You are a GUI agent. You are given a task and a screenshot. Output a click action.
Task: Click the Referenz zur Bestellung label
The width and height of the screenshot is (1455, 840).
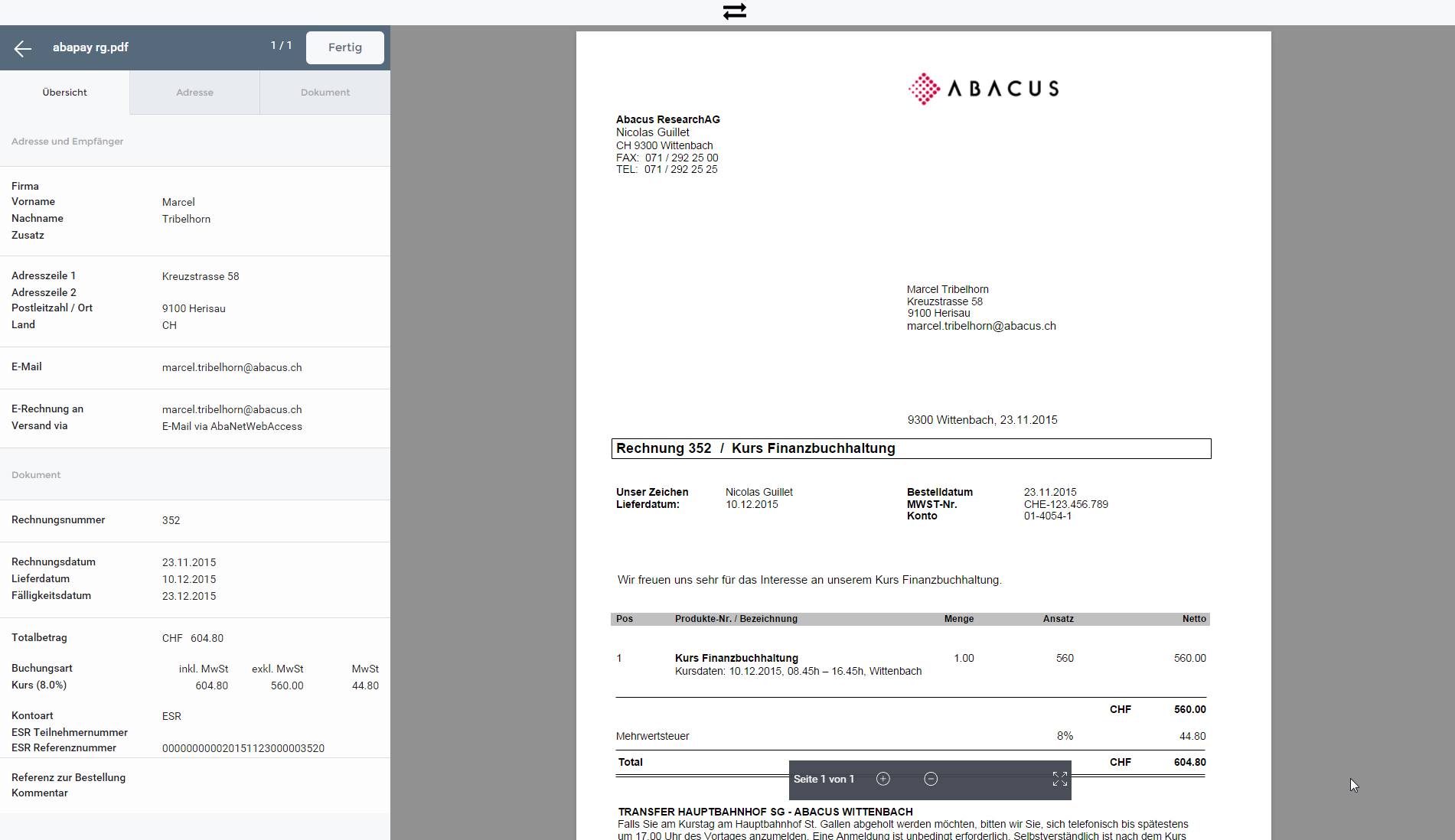(68, 778)
